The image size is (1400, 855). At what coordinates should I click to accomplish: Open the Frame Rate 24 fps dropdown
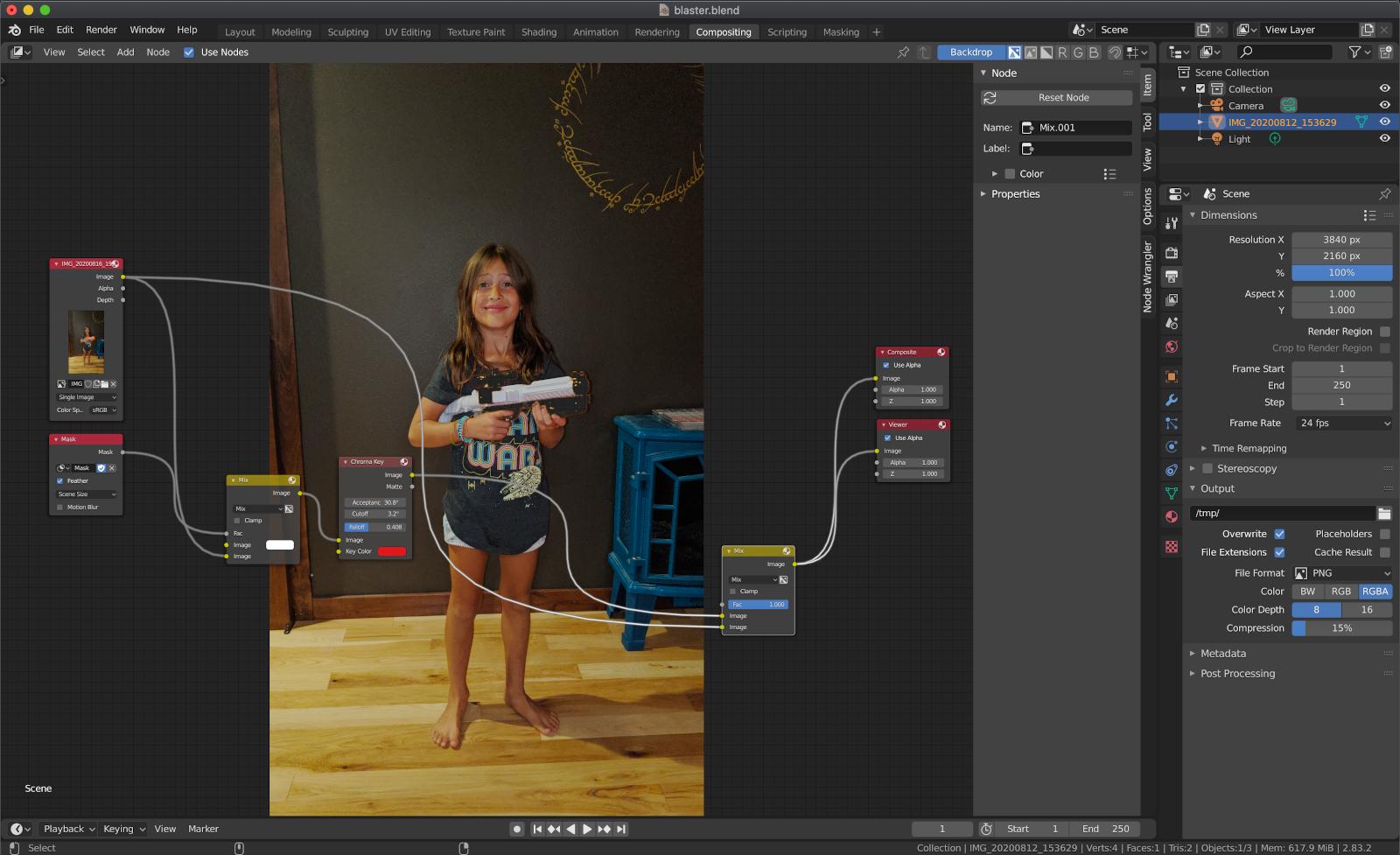pyautogui.click(x=1343, y=424)
